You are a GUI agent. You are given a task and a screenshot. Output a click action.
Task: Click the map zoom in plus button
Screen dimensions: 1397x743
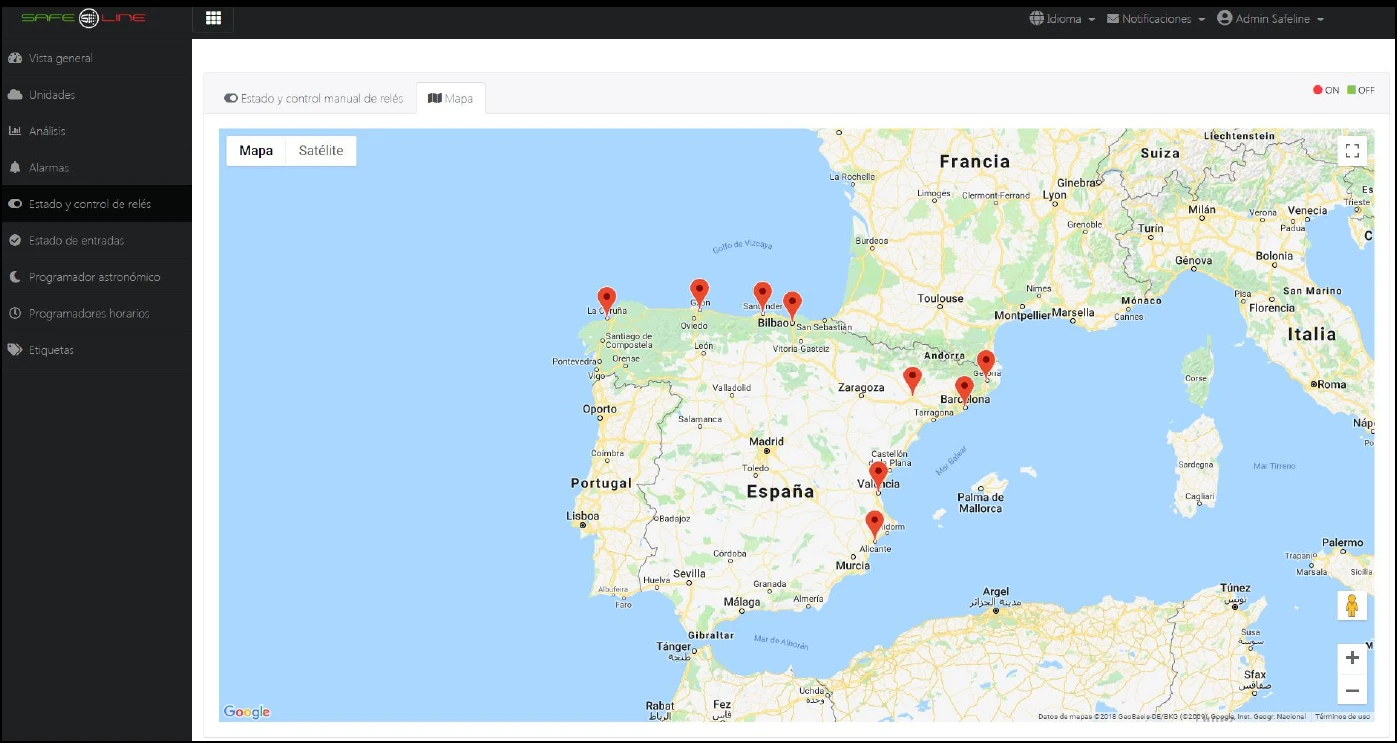[x=1352, y=658]
